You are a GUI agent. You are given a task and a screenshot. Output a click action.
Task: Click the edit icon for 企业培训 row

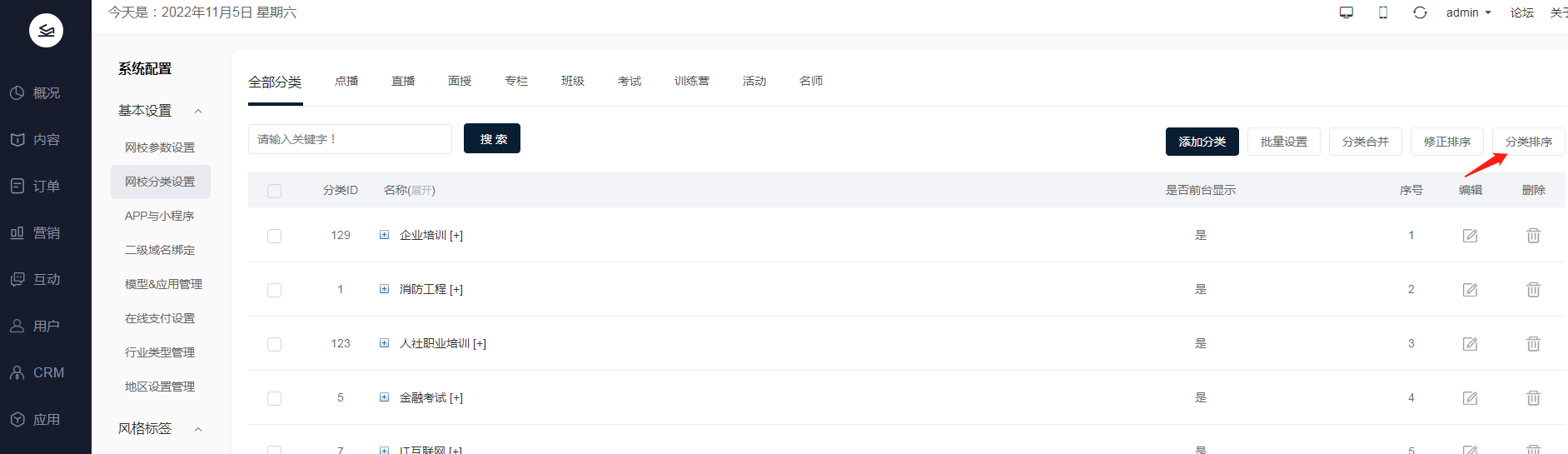[x=1470, y=236]
